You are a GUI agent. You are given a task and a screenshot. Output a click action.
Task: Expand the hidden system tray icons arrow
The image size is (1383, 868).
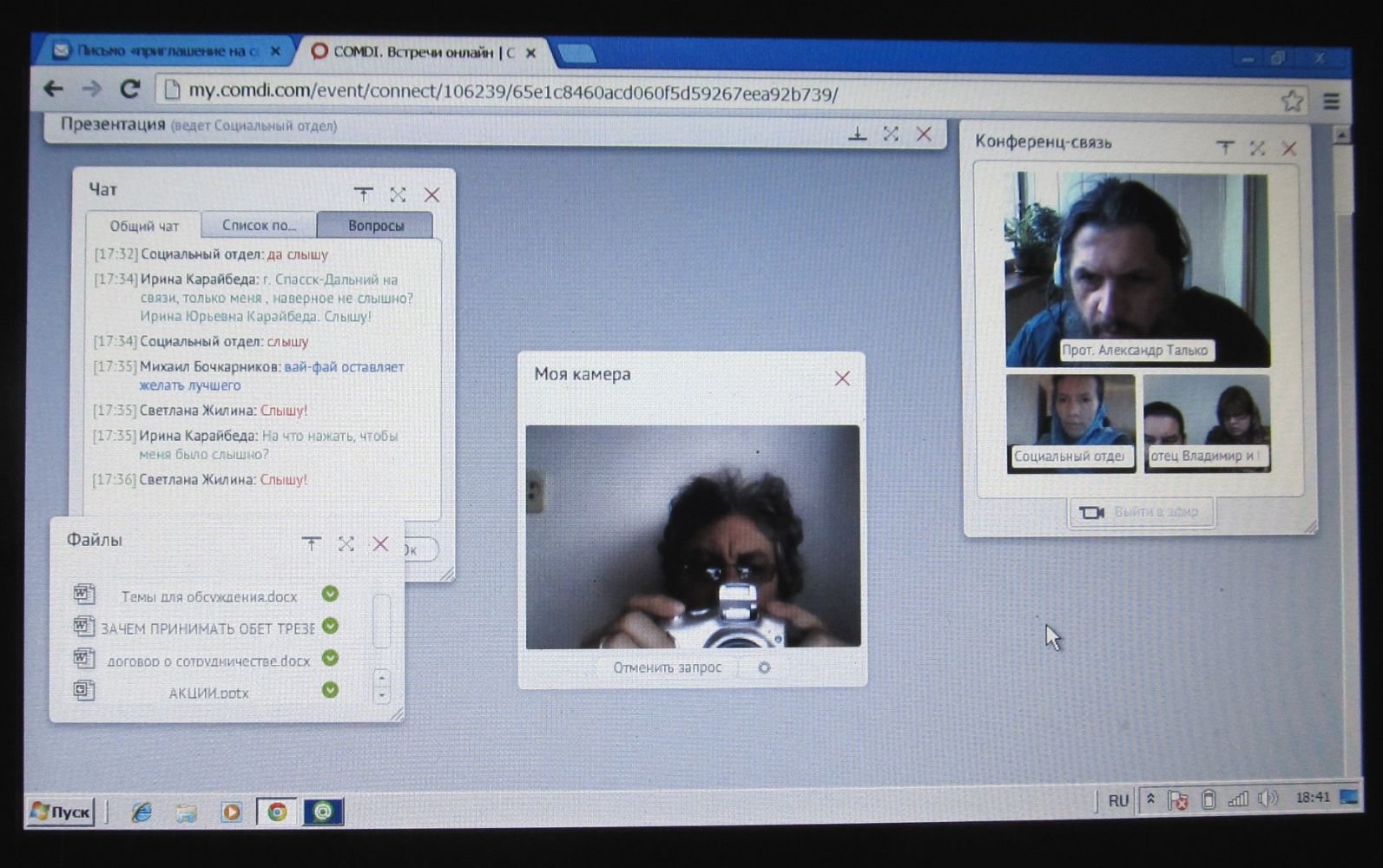pos(1150,799)
